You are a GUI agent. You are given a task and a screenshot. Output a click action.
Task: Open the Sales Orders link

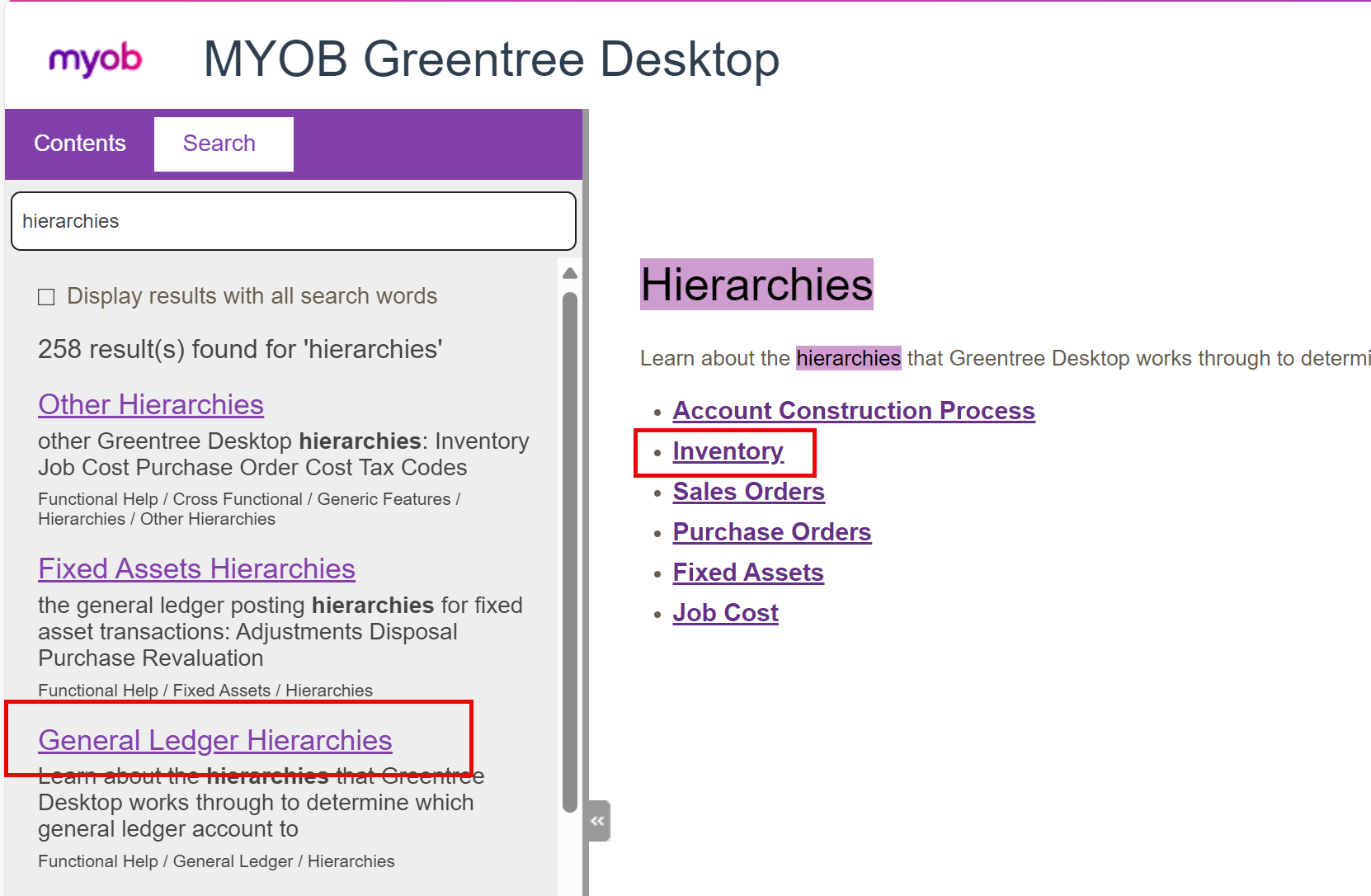coord(749,491)
